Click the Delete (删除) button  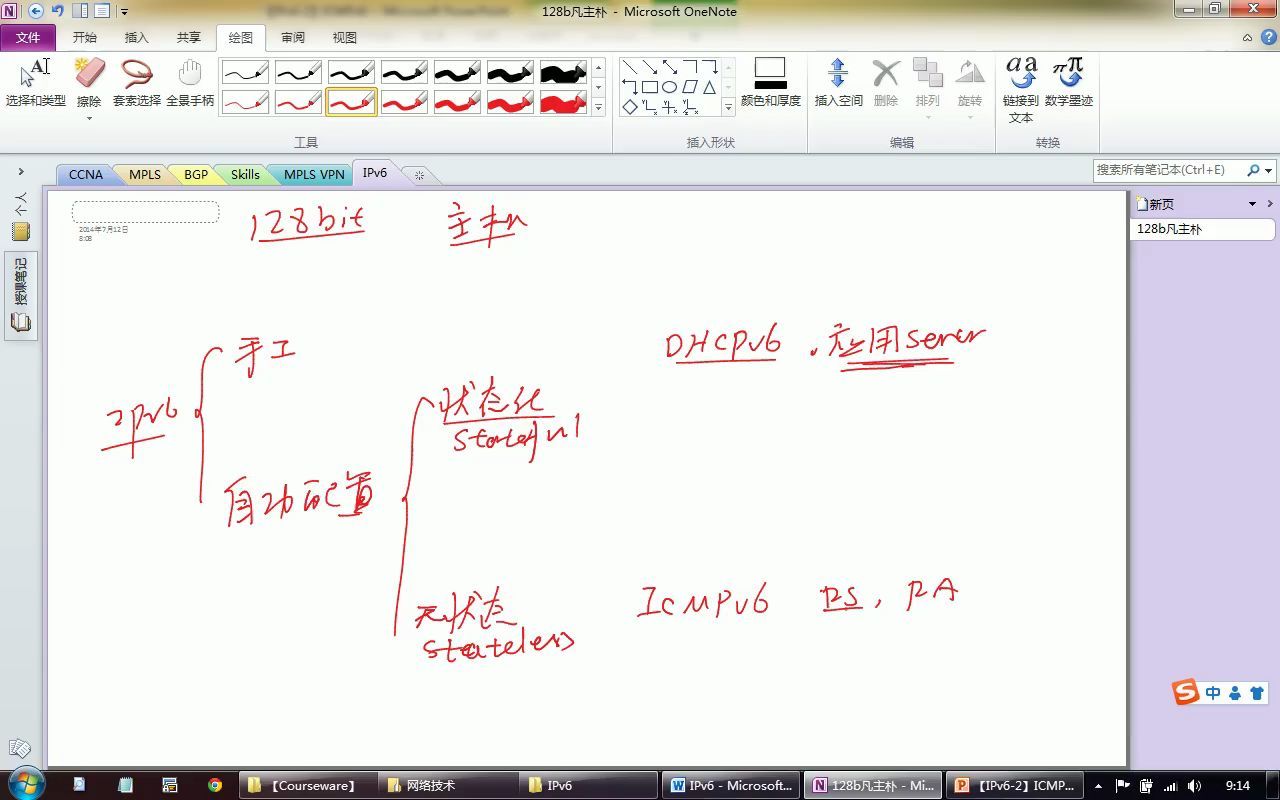pos(886,83)
